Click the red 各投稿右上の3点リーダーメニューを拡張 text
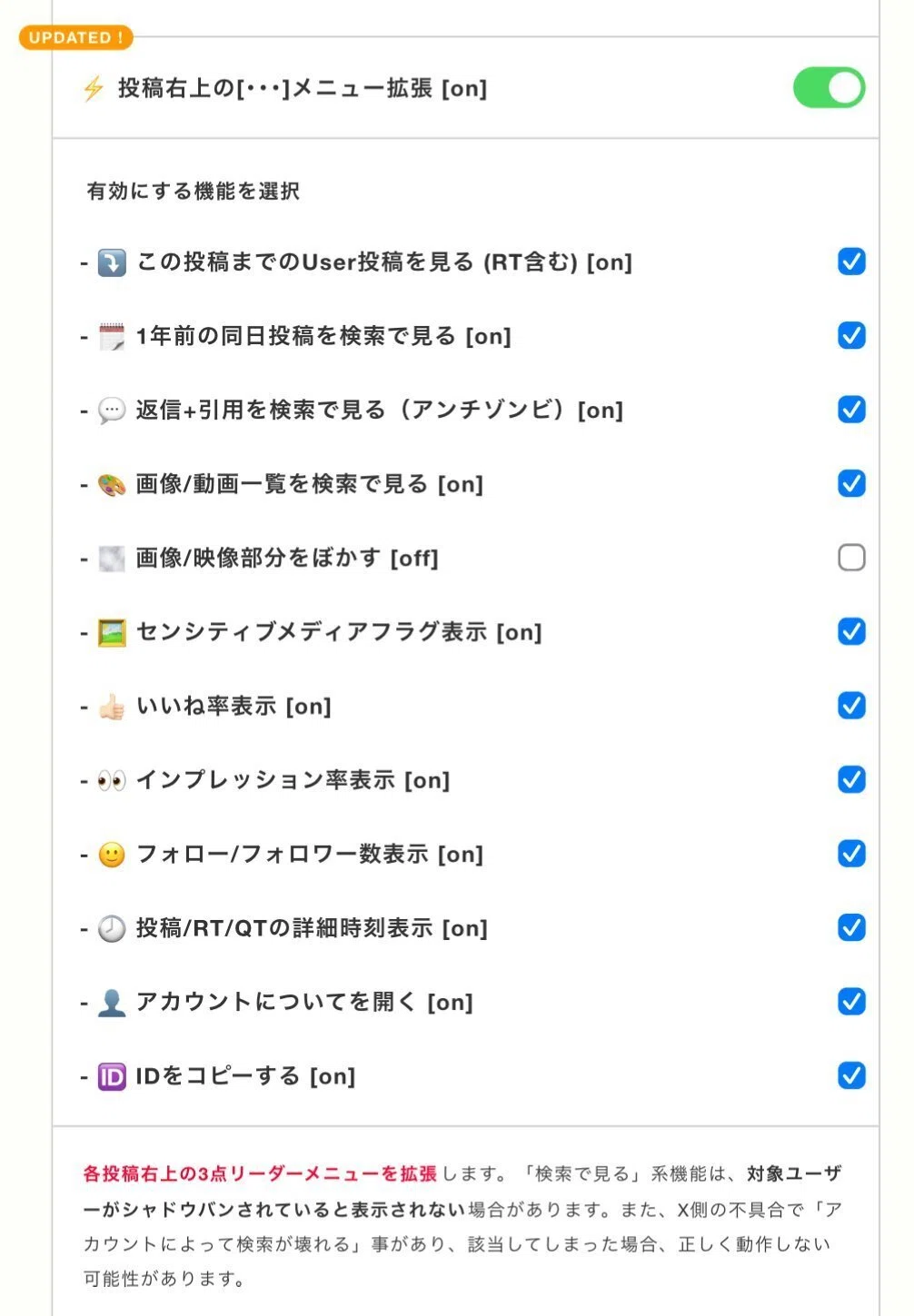 pos(260,1173)
